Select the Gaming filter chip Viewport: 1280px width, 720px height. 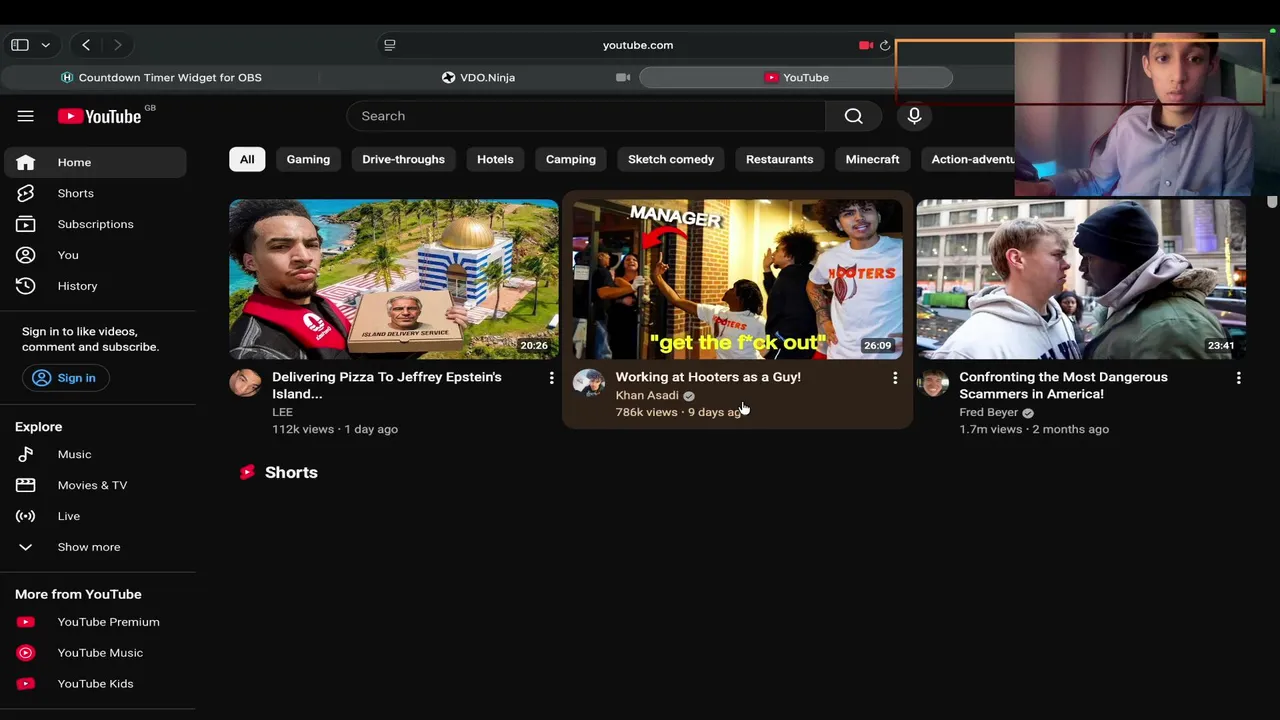308,159
